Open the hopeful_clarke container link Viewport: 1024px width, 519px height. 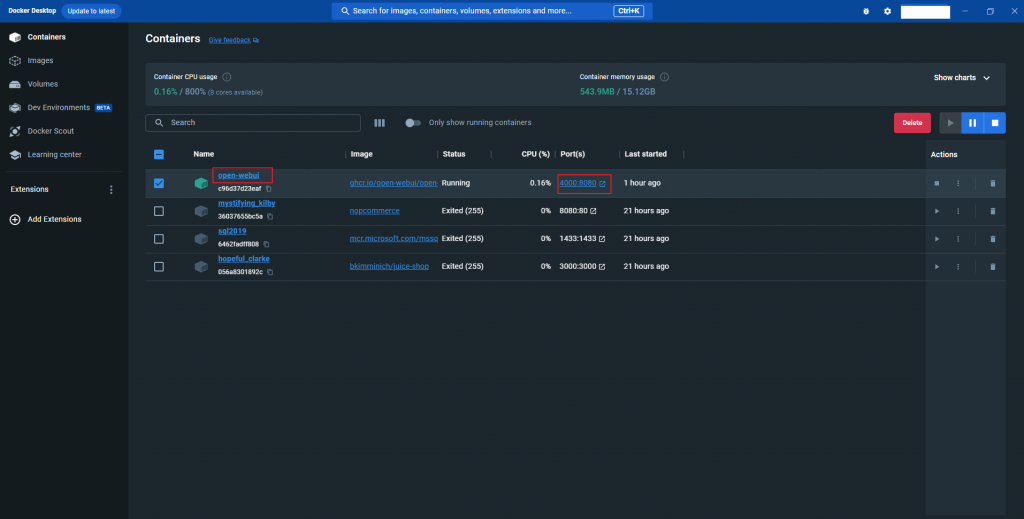pyautogui.click(x=244, y=259)
